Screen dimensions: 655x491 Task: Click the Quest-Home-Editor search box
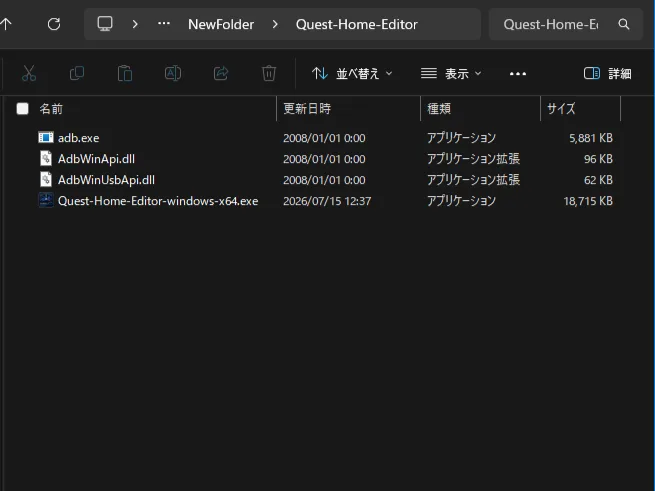[551, 24]
